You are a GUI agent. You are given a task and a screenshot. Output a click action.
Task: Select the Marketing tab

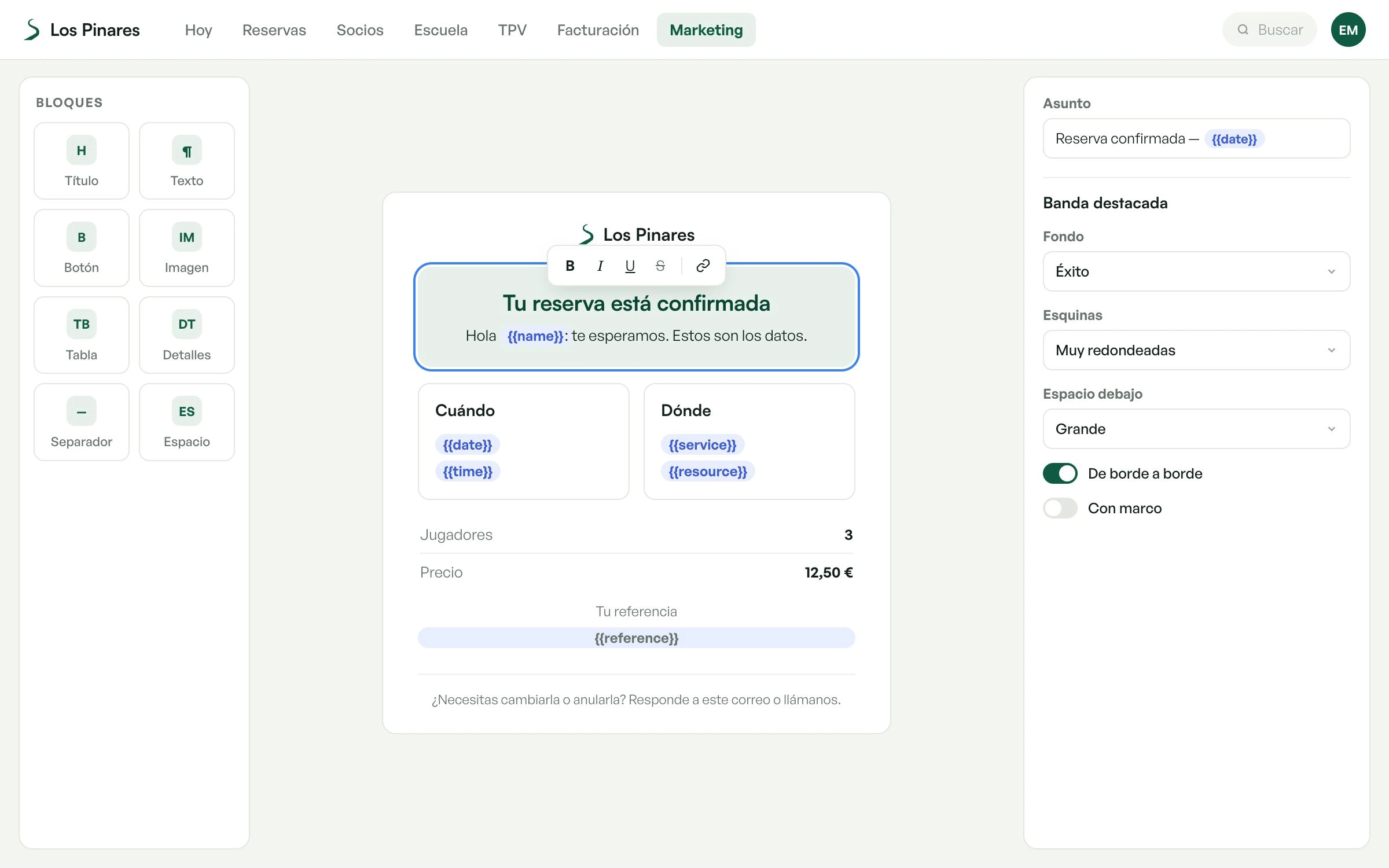click(706, 30)
